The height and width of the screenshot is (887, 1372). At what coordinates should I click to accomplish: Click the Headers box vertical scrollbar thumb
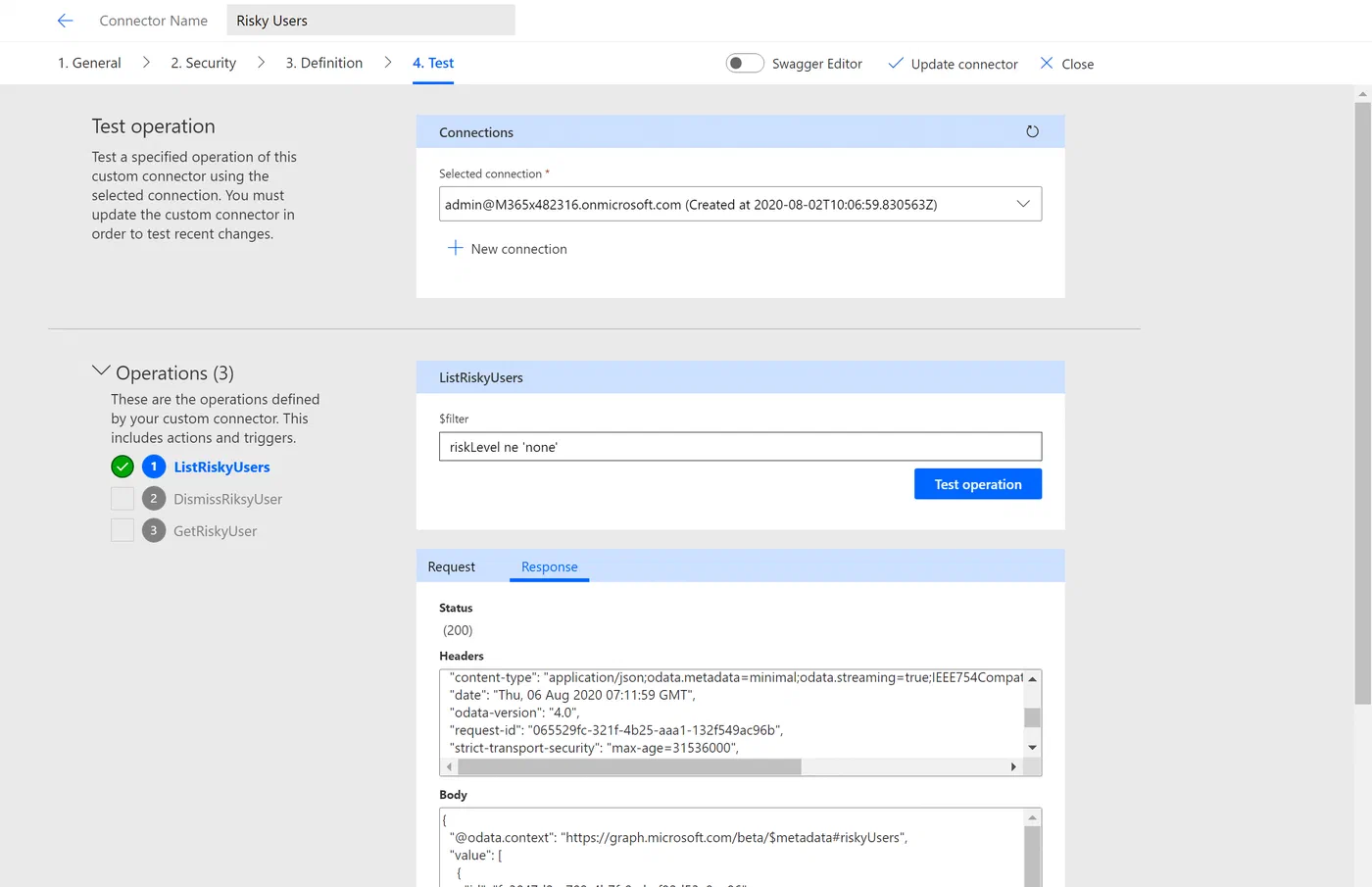click(x=1032, y=717)
